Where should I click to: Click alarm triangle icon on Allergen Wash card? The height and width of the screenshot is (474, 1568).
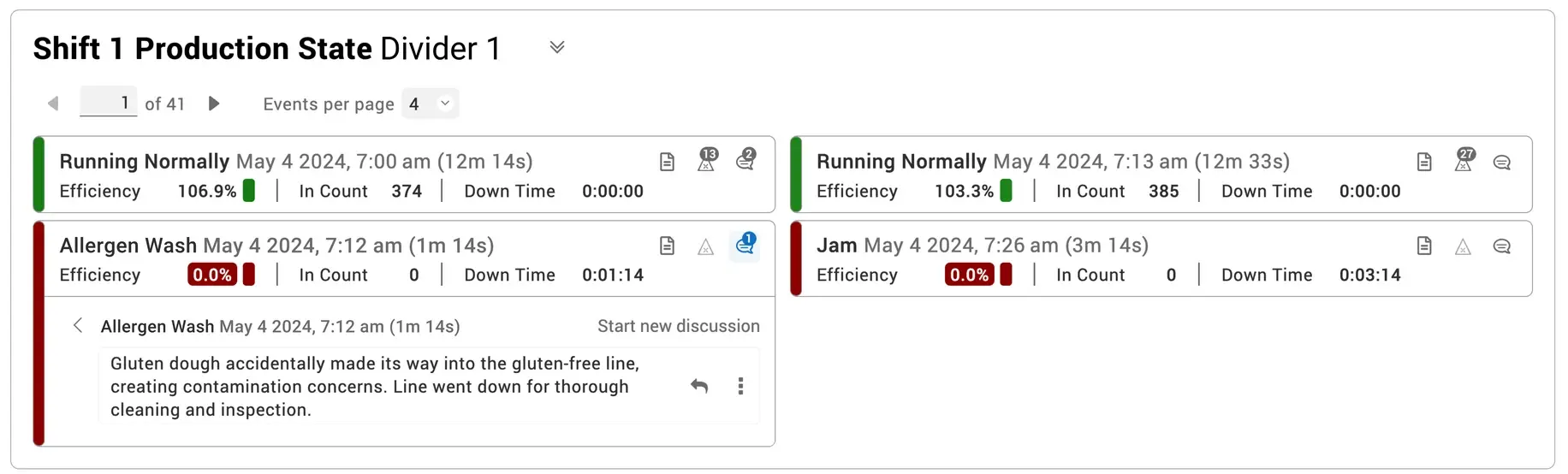[x=705, y=247]
